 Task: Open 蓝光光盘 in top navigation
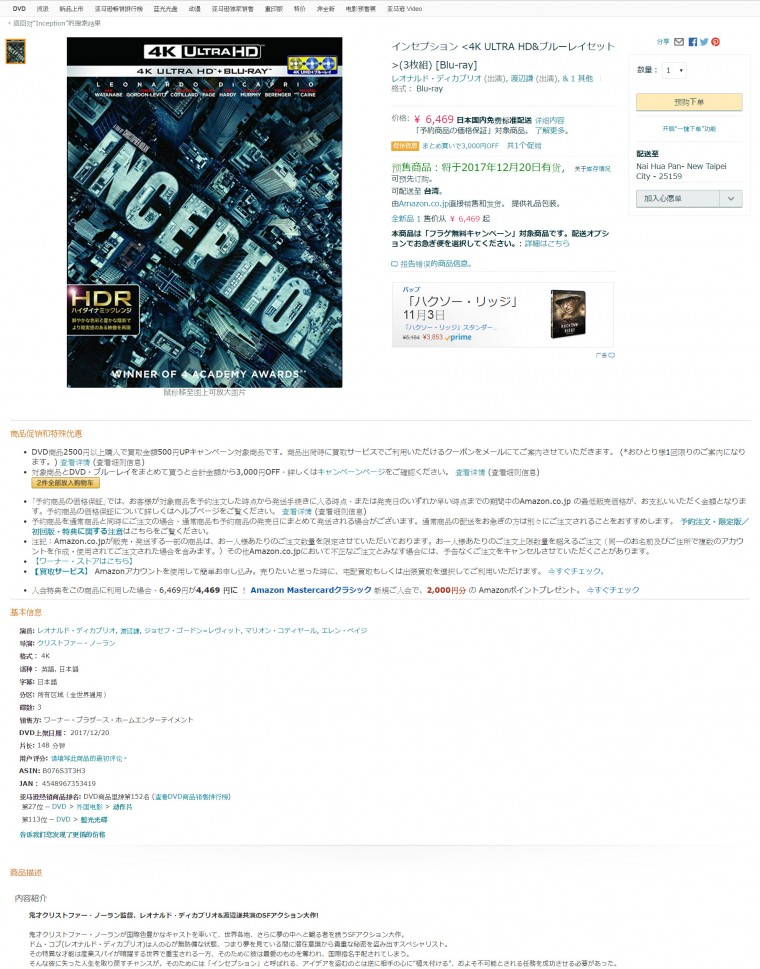pos(165,9)
